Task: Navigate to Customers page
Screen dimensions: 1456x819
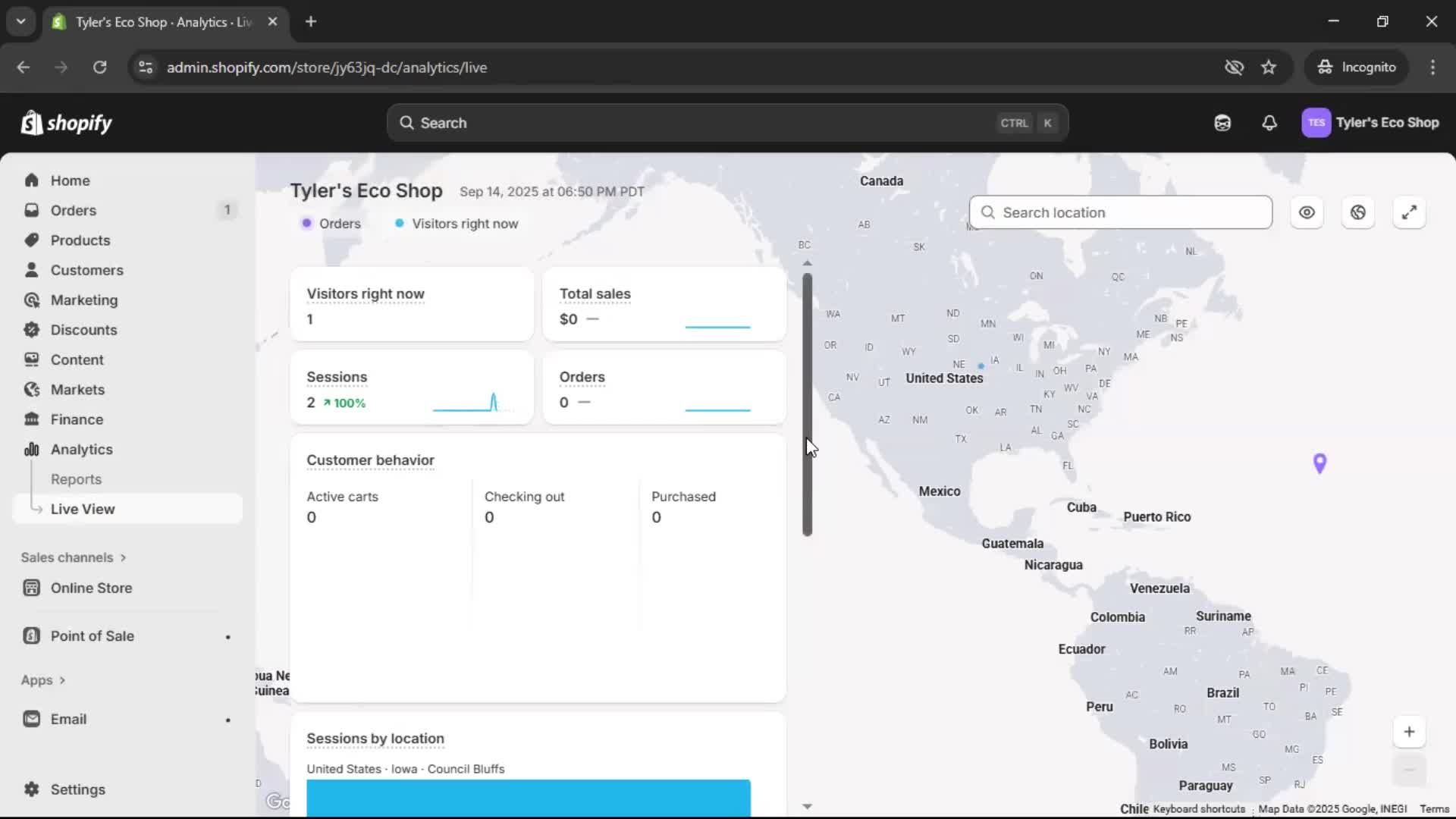Action: [x=86, y=270]
